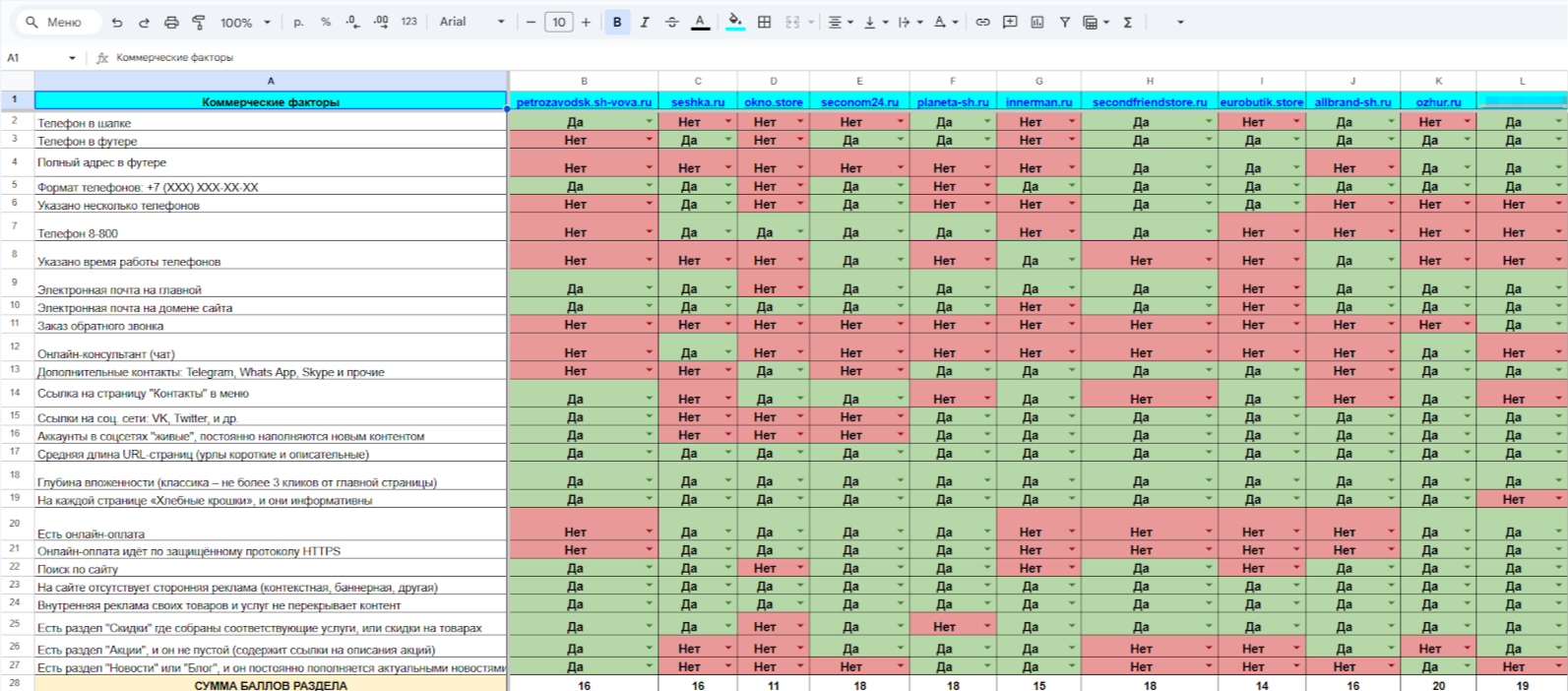Screen dimensions: 1568x691
Task: Click the Insert link icon
Action: (982, 22)
